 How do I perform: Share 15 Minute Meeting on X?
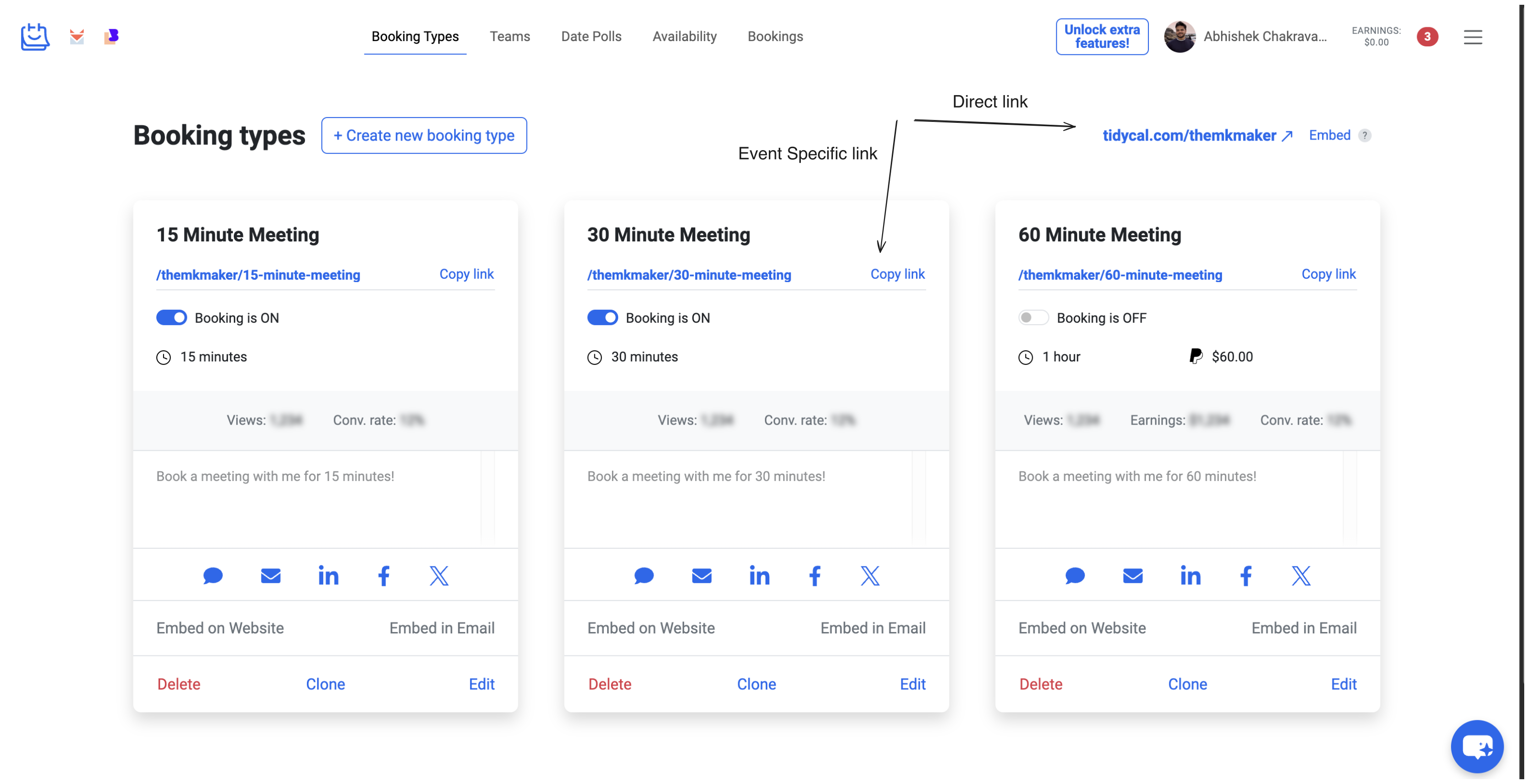click(438, 575)
